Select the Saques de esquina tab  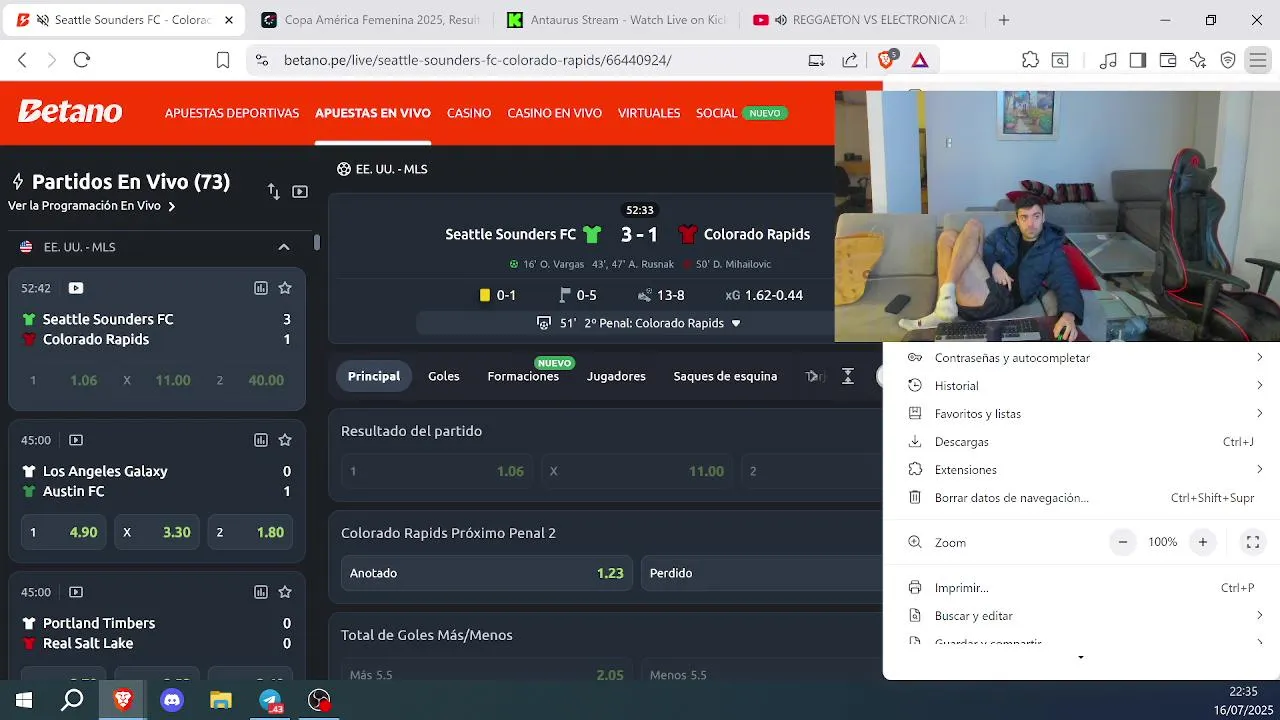tap(725, 376)
